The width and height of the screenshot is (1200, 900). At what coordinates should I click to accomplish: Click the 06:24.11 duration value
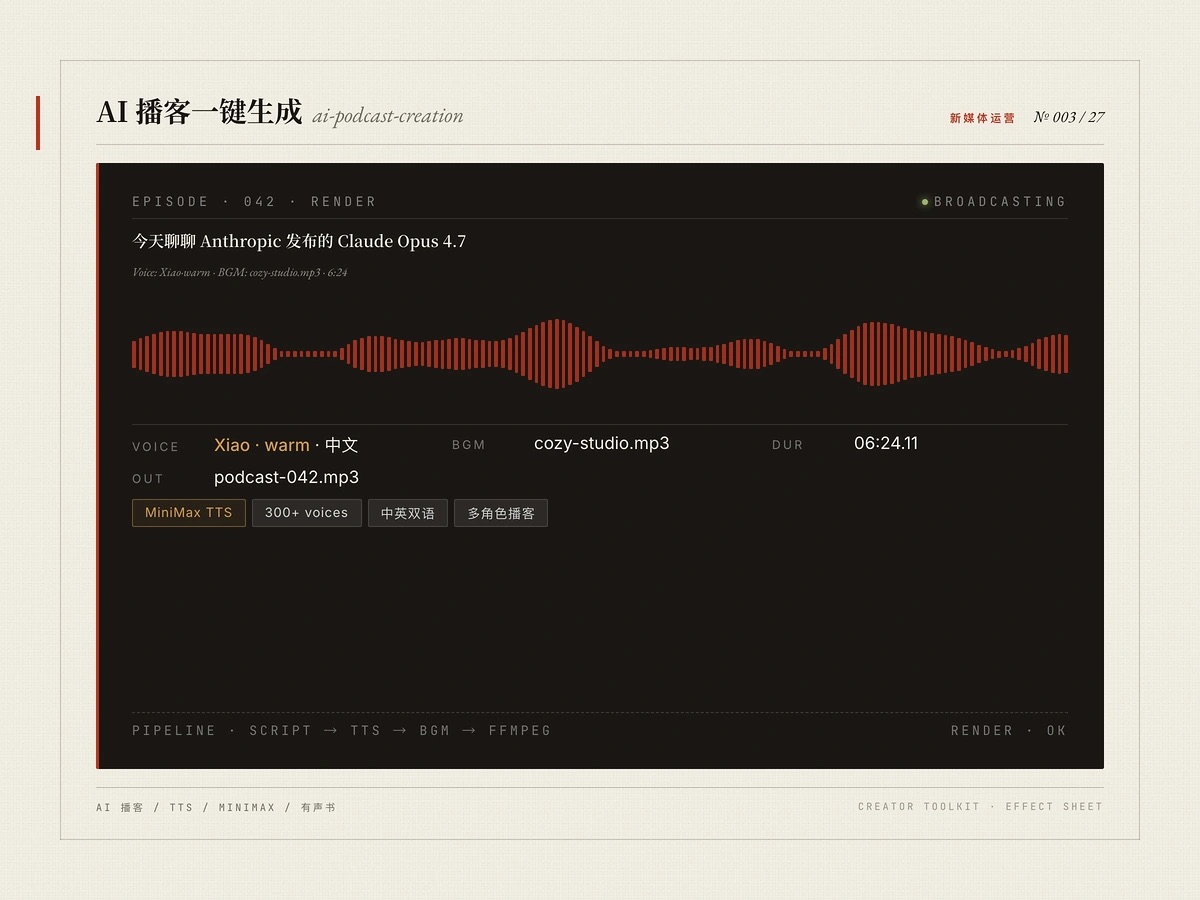pos(886,443)
